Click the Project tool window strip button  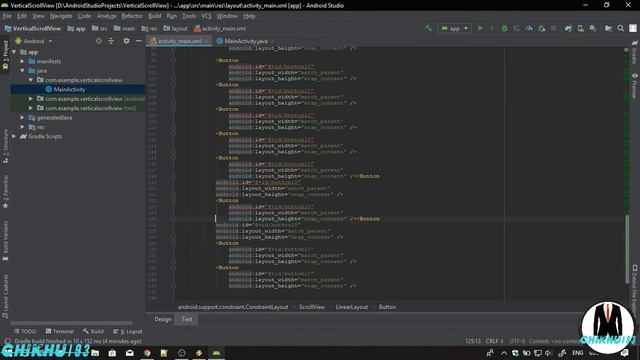pos(5,54)
